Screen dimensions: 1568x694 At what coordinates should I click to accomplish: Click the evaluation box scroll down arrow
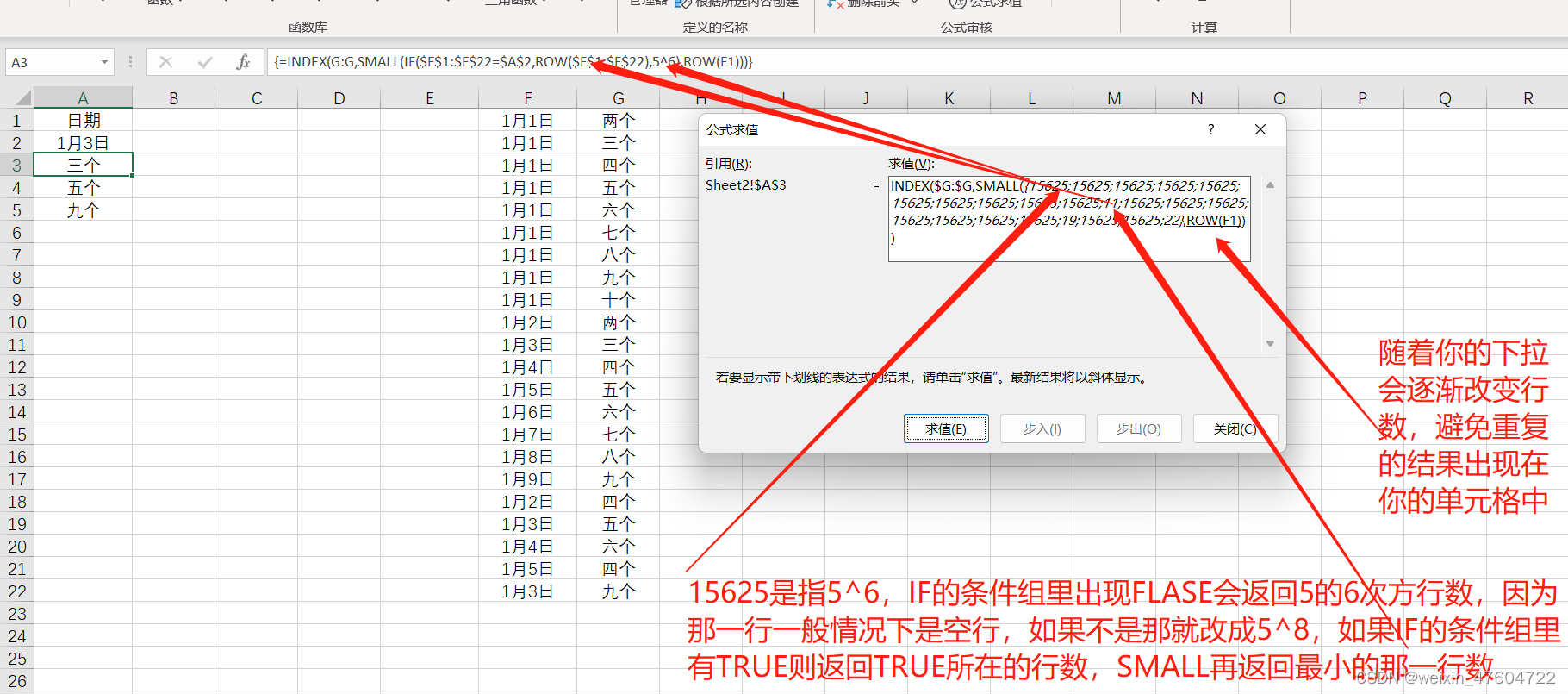(x=1270, y=343)
